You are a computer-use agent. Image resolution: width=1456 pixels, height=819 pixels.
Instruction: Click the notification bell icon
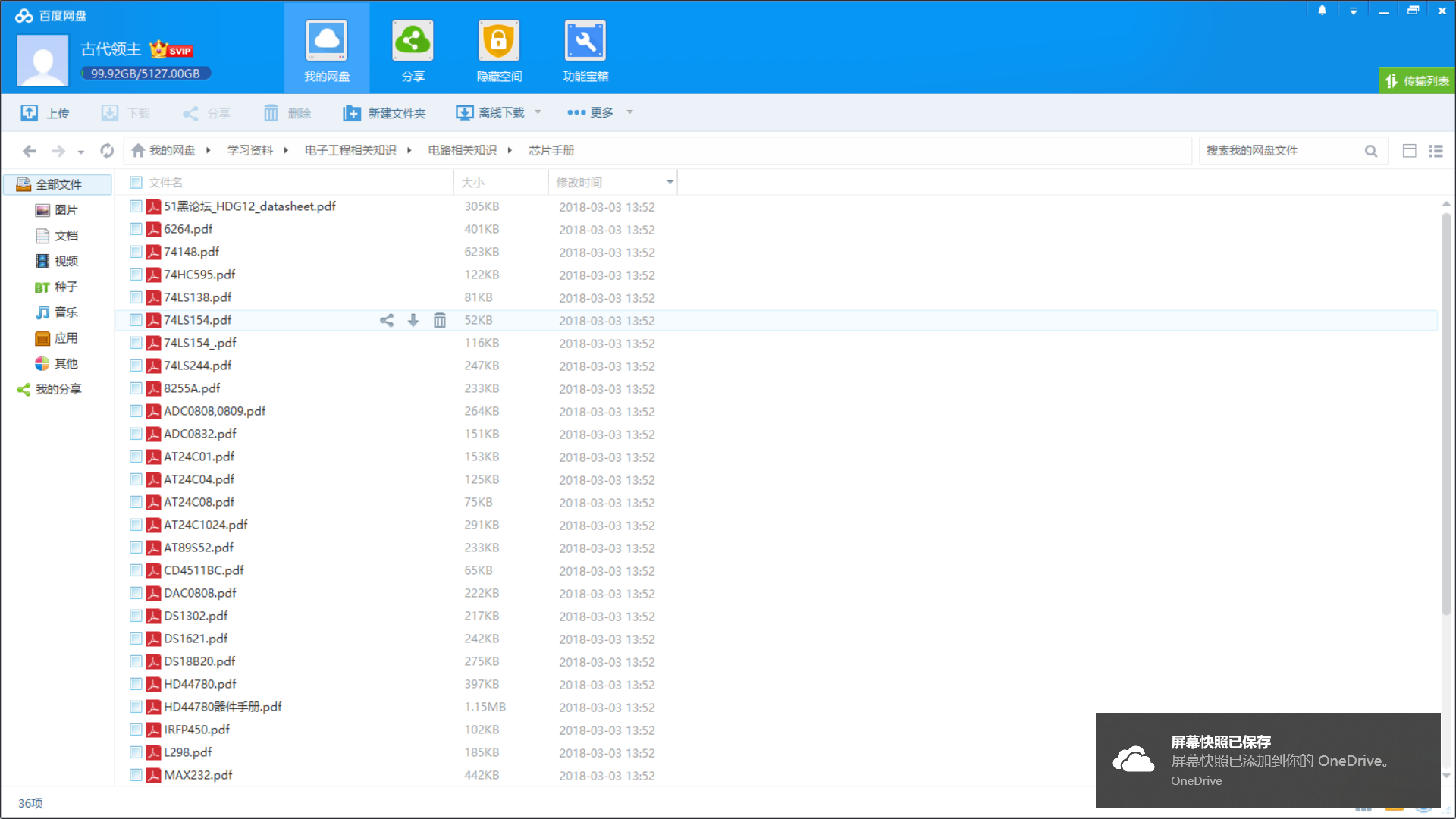click(1323, 11)
